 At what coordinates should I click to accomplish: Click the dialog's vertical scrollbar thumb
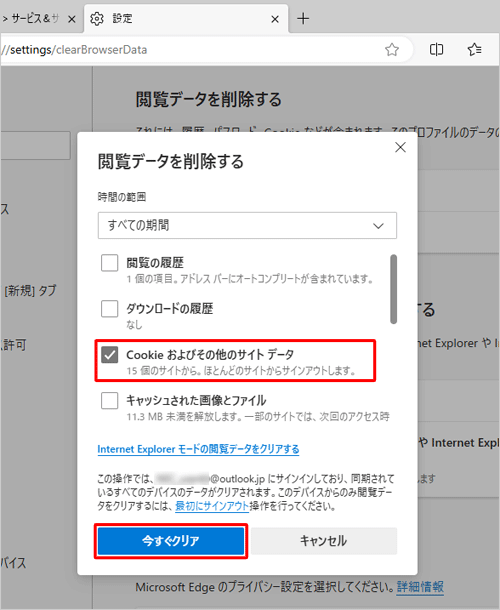pyautogui.click(x=393, y=289)
